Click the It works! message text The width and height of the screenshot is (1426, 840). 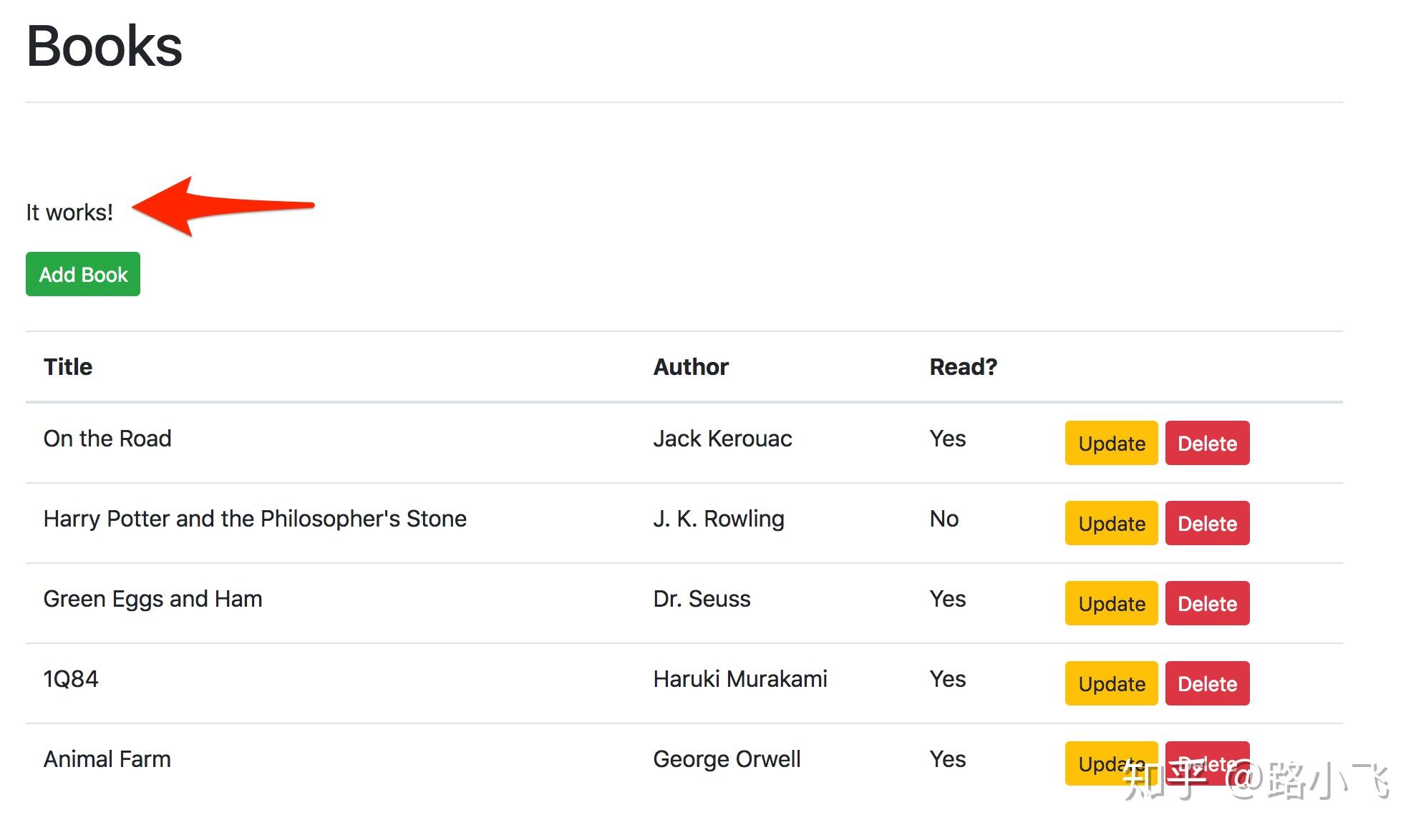(69, 213)
